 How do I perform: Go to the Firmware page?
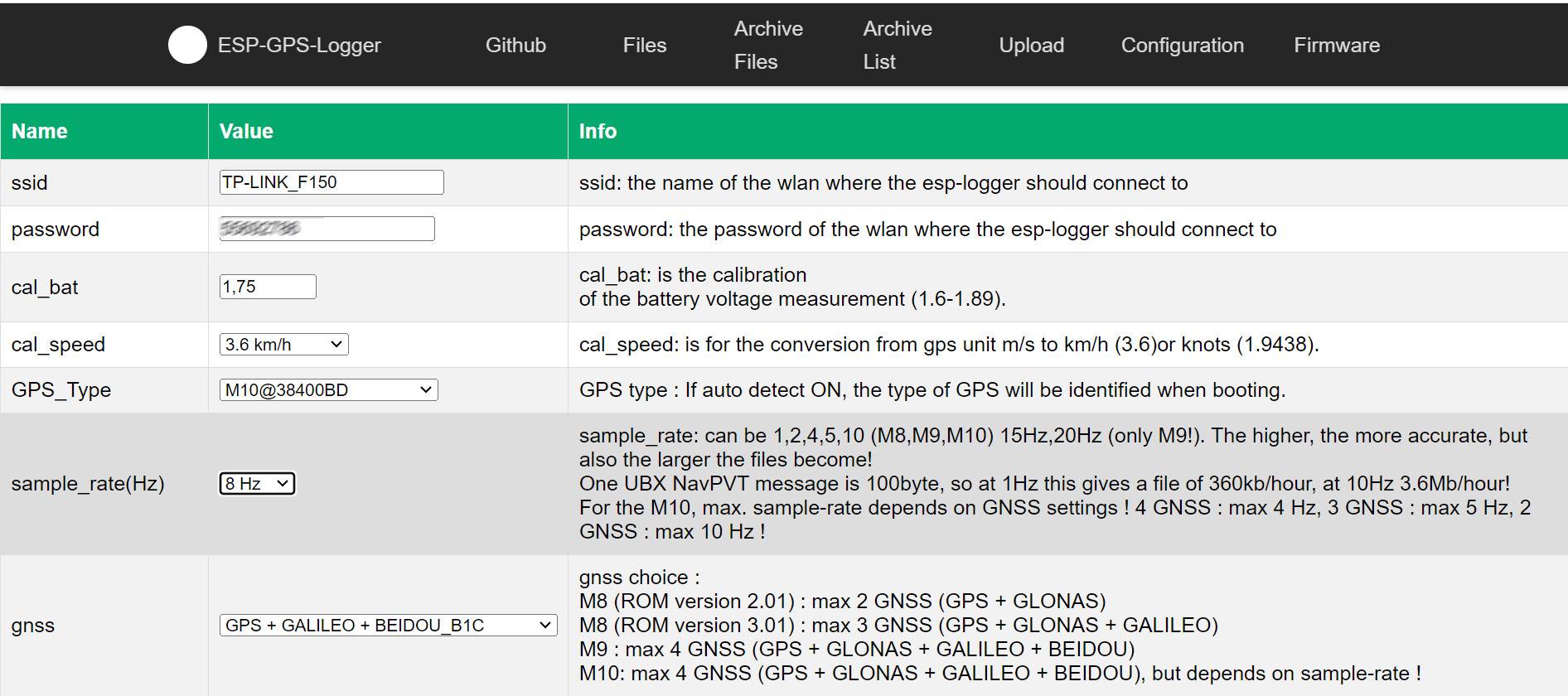coord(1336,45)
